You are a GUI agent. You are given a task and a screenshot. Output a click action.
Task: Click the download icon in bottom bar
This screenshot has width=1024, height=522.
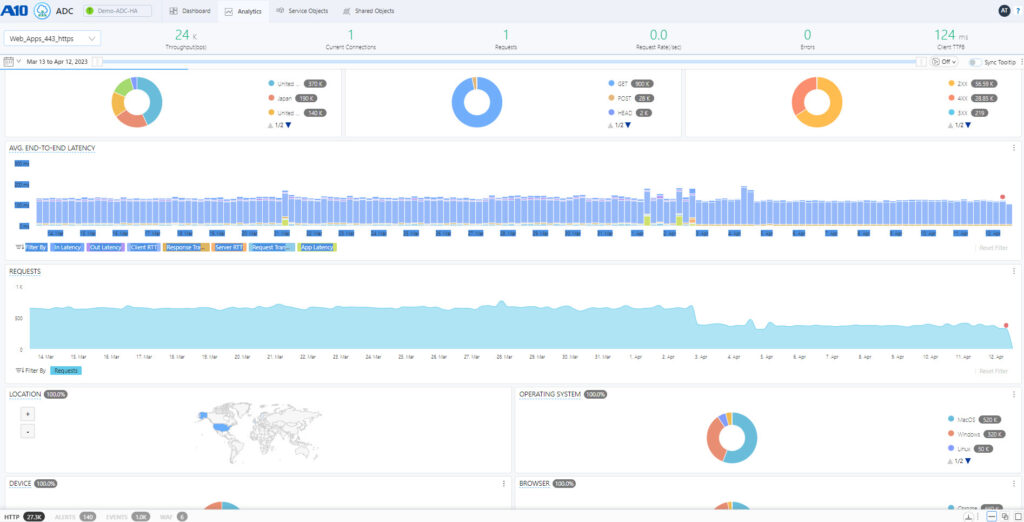point(970,517)
